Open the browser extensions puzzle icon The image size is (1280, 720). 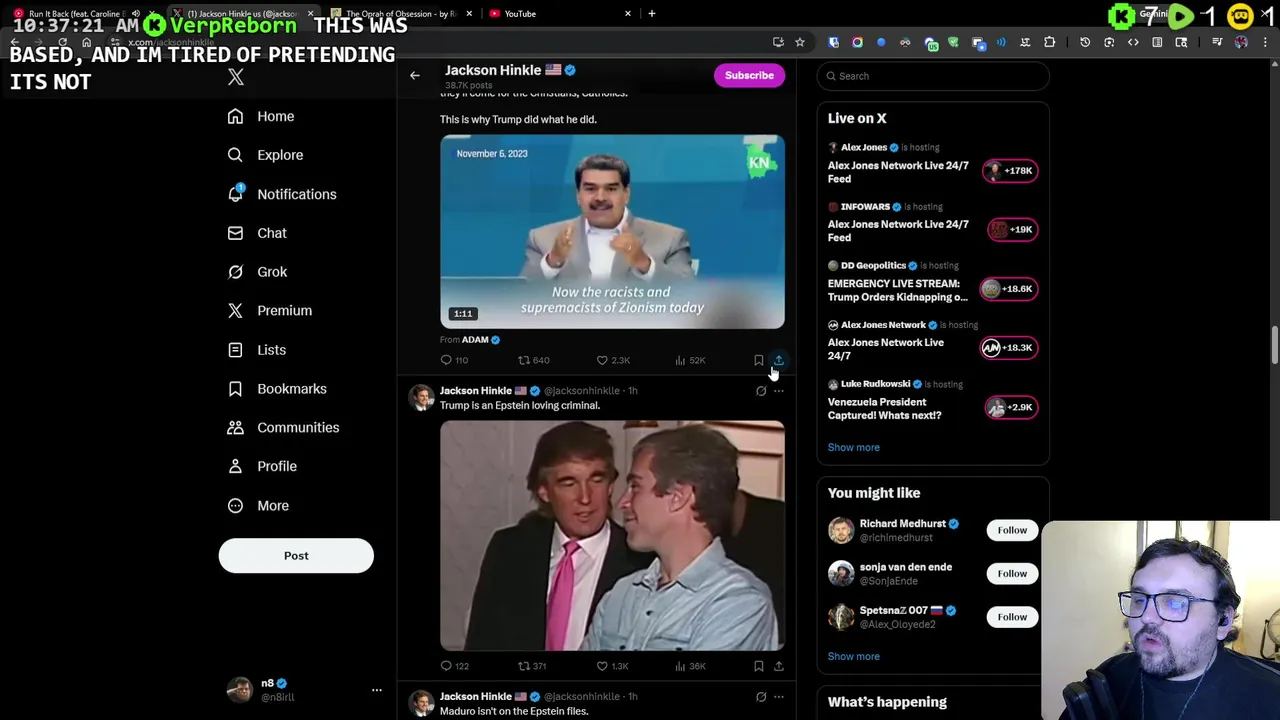coord(1049,42)
